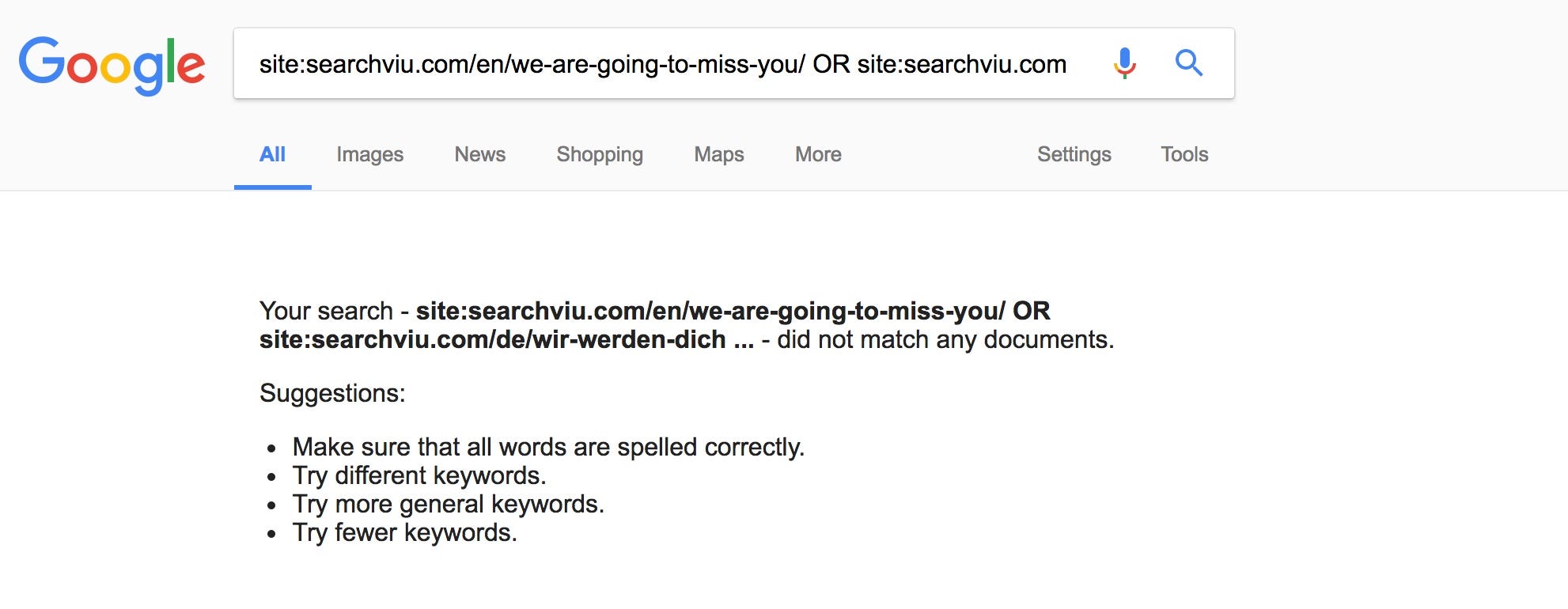Click the 'did not match any documents' message

pyautogui.click(x=945, y=339)
